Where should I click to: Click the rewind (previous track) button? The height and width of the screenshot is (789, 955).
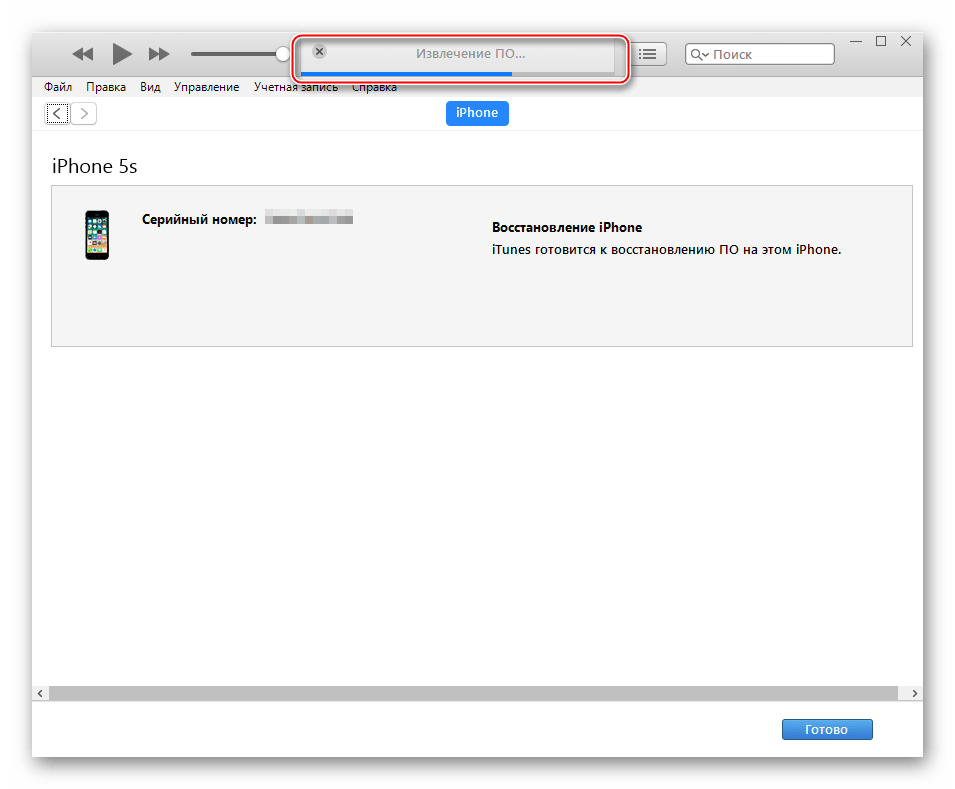pos(83,54)
